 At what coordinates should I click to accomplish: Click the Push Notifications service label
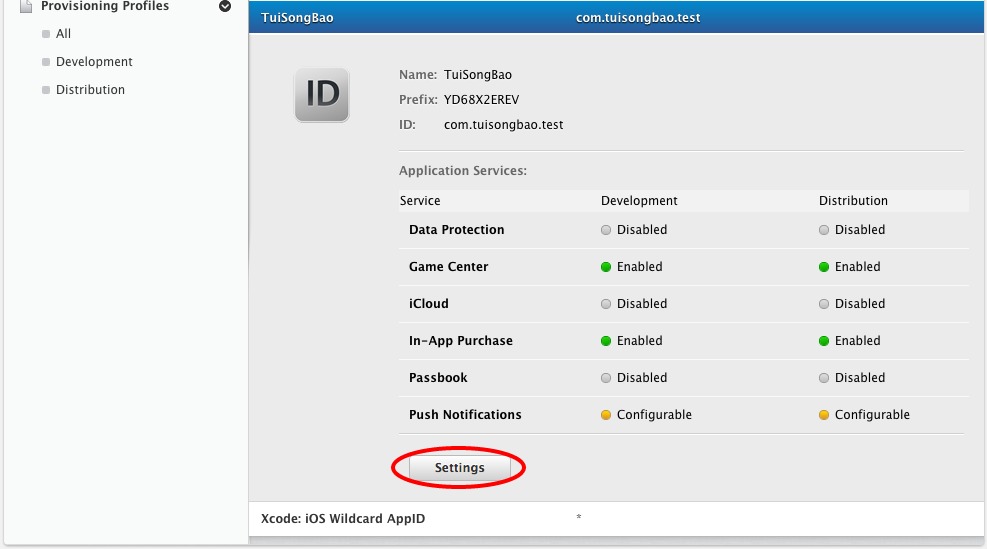click(x=465, y=415)
